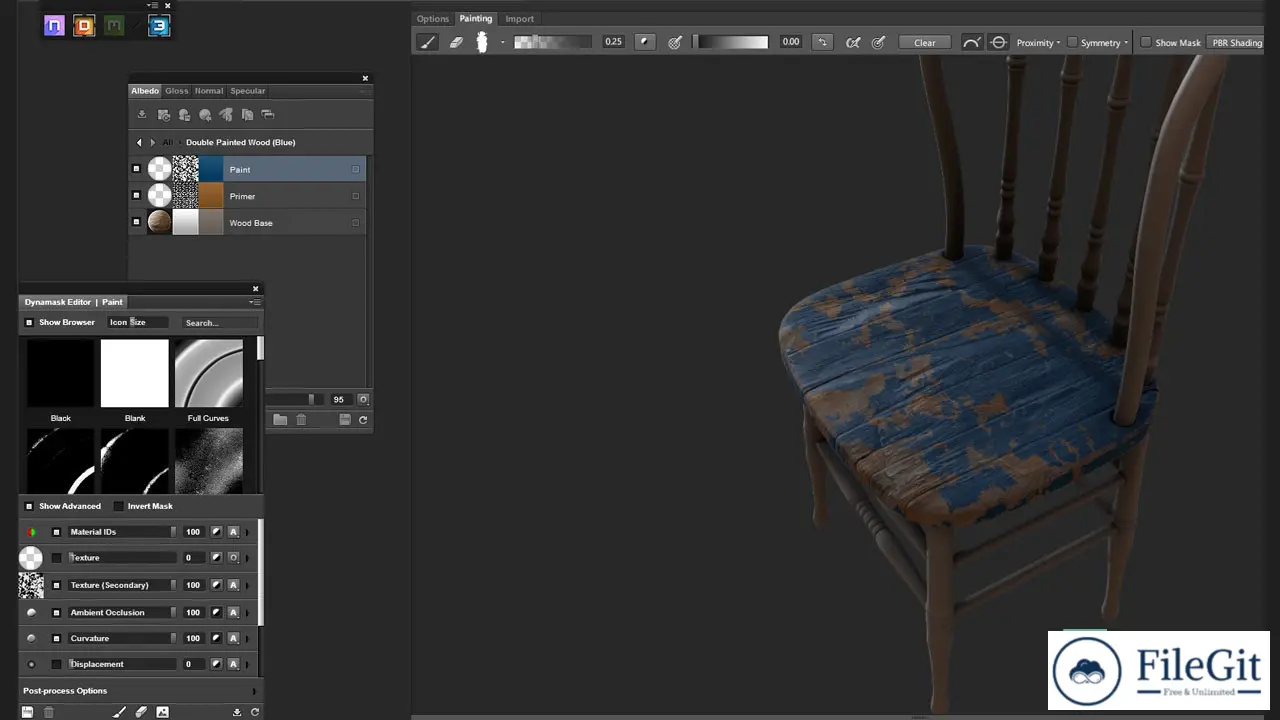Open the brush tip dropdown arrow
This screenshot has height=720, width=1280.
pos(502,42)
